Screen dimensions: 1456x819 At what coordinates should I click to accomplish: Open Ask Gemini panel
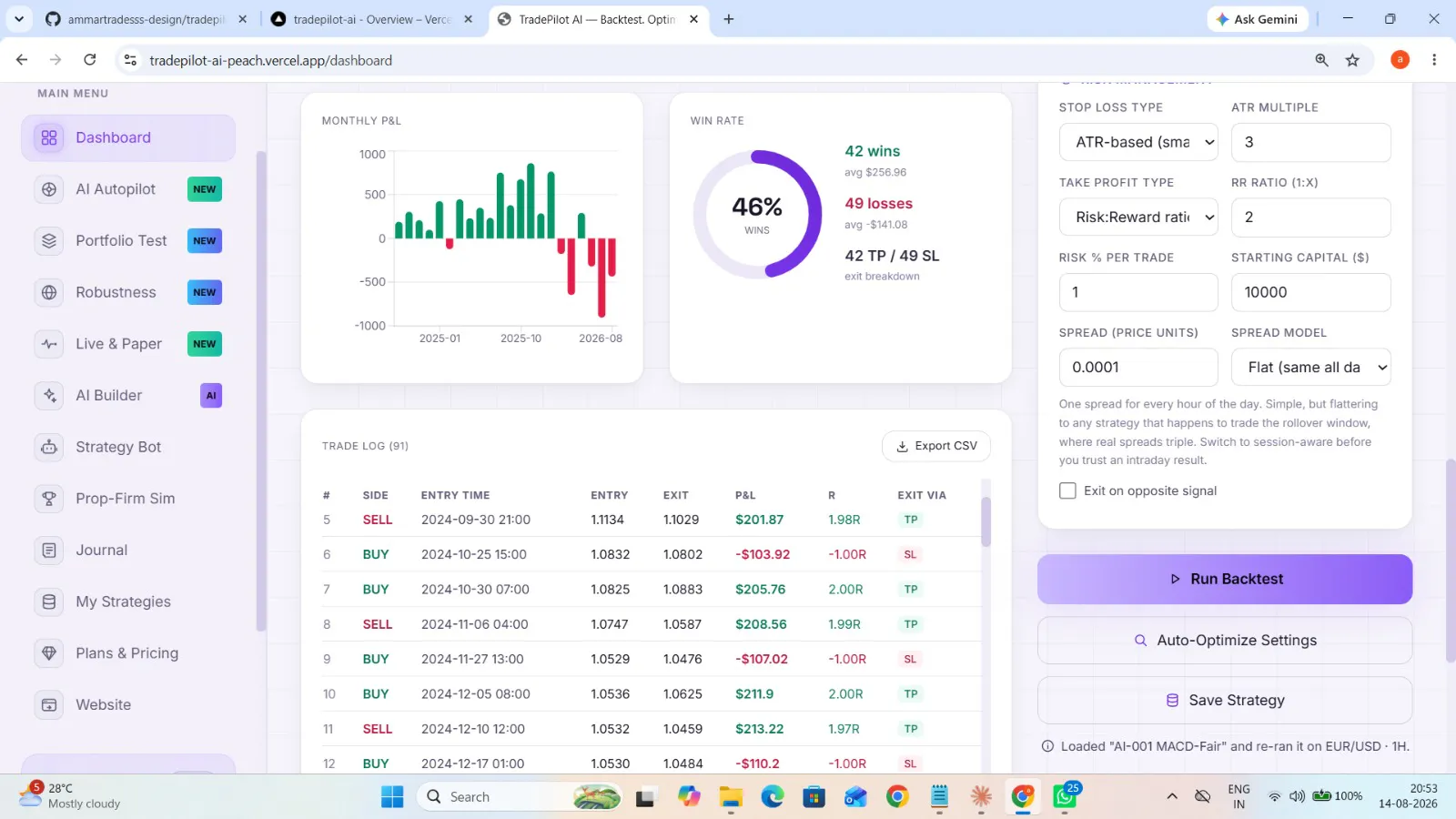coord(1257,19)
